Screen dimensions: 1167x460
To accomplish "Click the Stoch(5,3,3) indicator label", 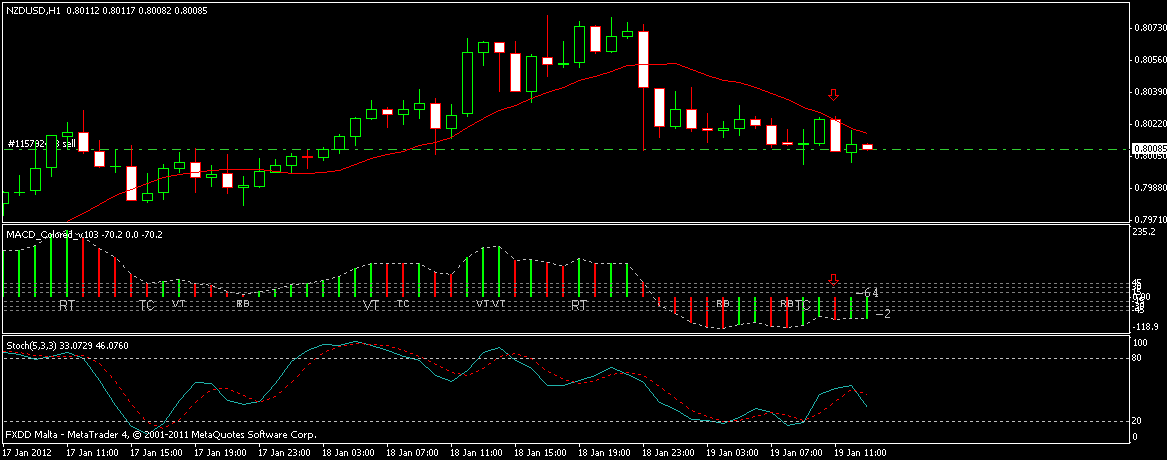I will [x=33, y=346].
